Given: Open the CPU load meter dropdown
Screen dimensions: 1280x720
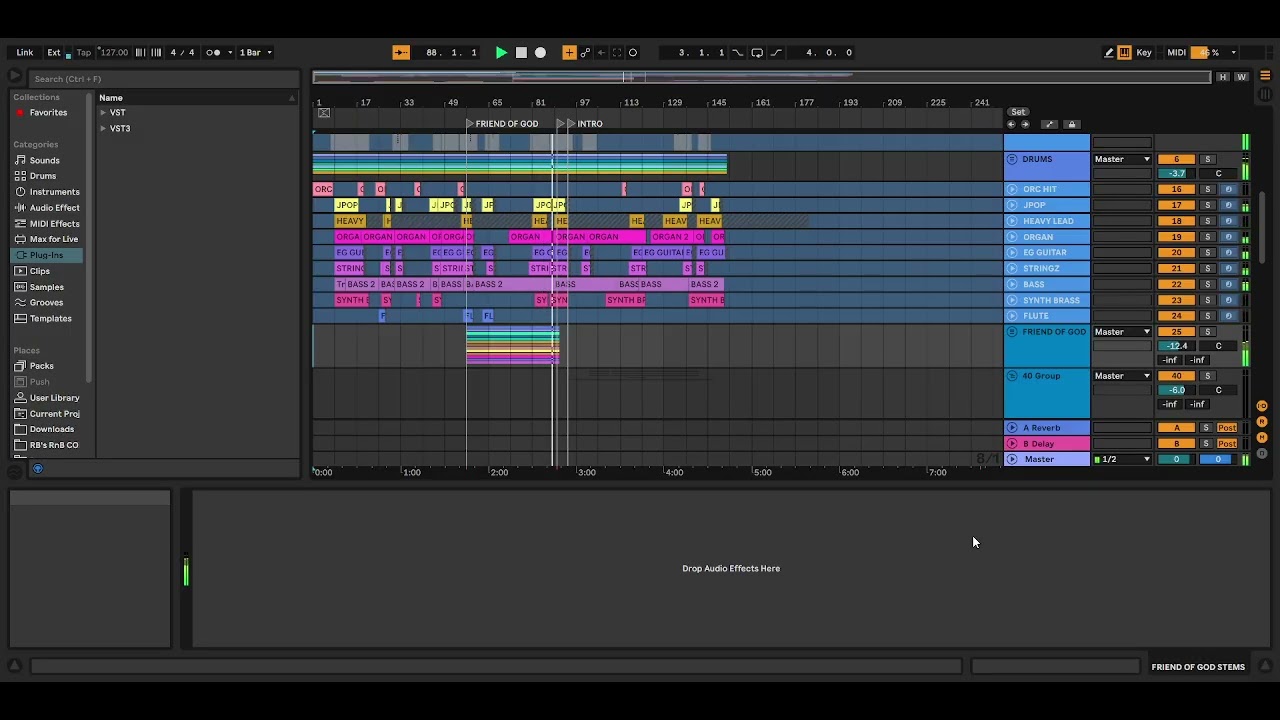Looking at the screenshot, I should 1233,52.
